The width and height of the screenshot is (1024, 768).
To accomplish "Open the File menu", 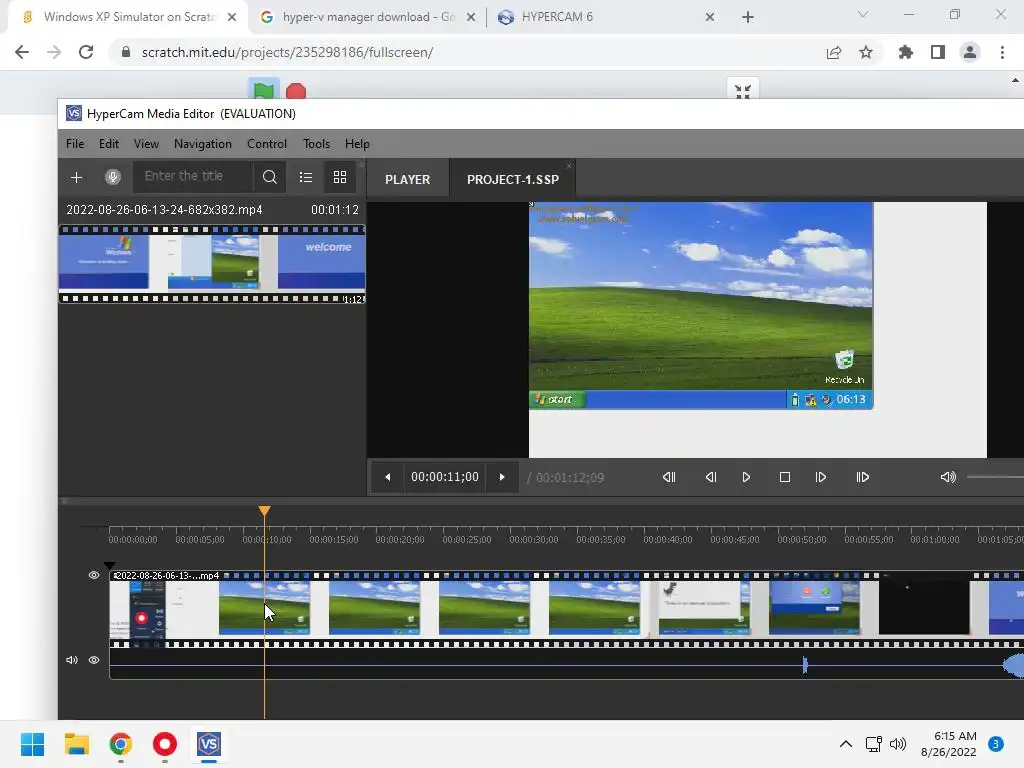I will click(75, 144).
